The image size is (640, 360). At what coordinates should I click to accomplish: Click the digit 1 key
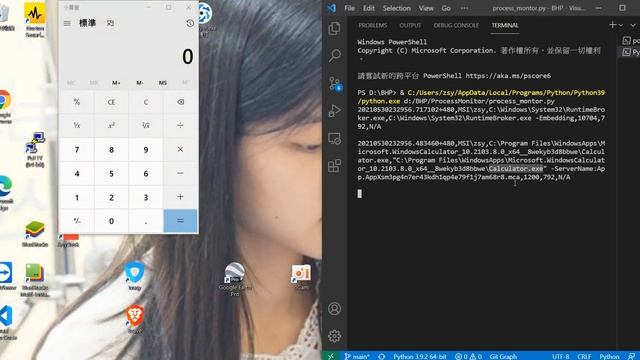(x=77, y=197)
